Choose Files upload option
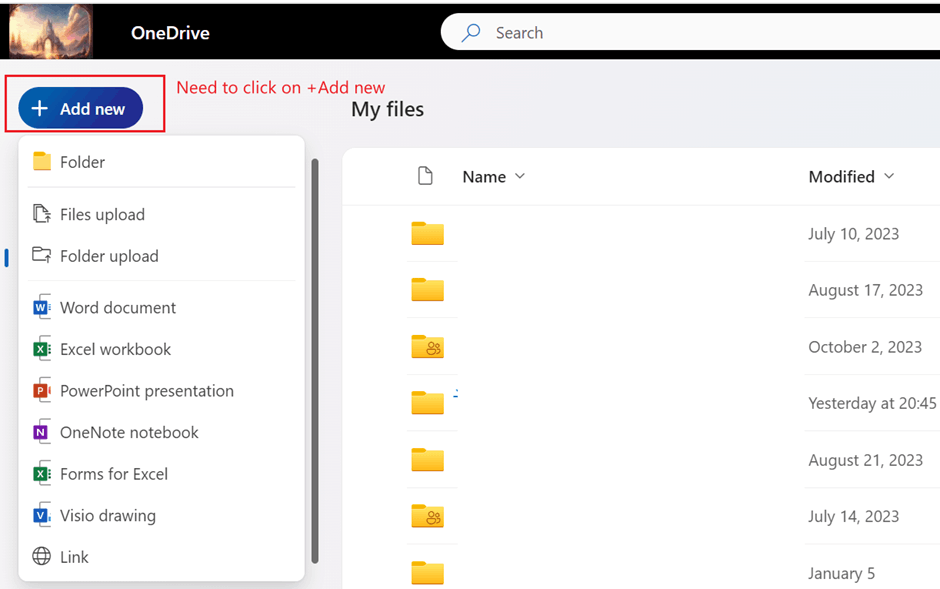940x589 pixels. click(162, 215)
